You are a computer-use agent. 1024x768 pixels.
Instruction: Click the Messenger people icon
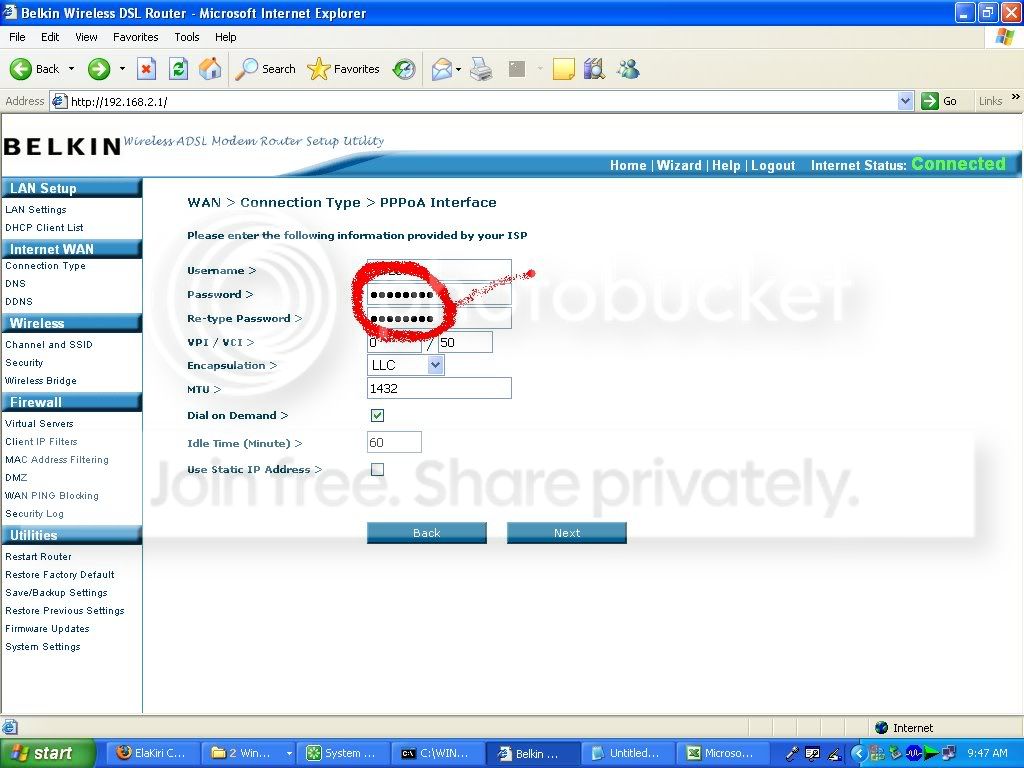pos(628,69)
